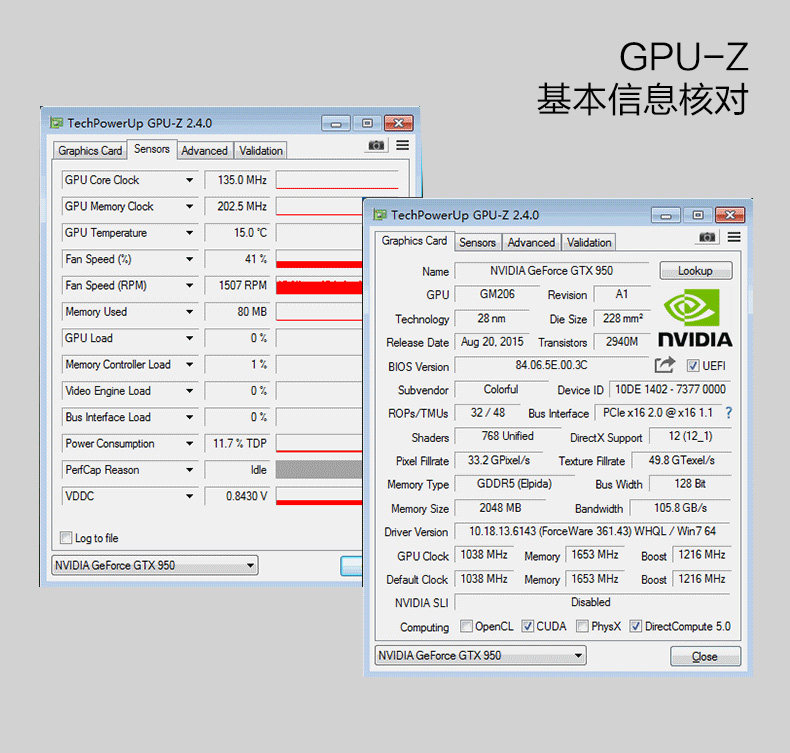Open PerfCap Reason sensor dropdown
This screenshot has width=790, height=753.
(x=189, y=470)
